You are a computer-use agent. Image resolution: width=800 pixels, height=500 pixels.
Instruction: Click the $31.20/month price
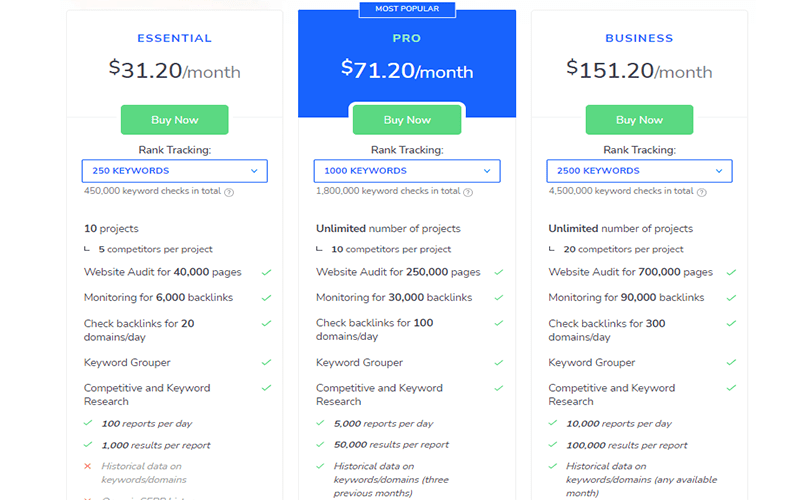pos(174,69)
